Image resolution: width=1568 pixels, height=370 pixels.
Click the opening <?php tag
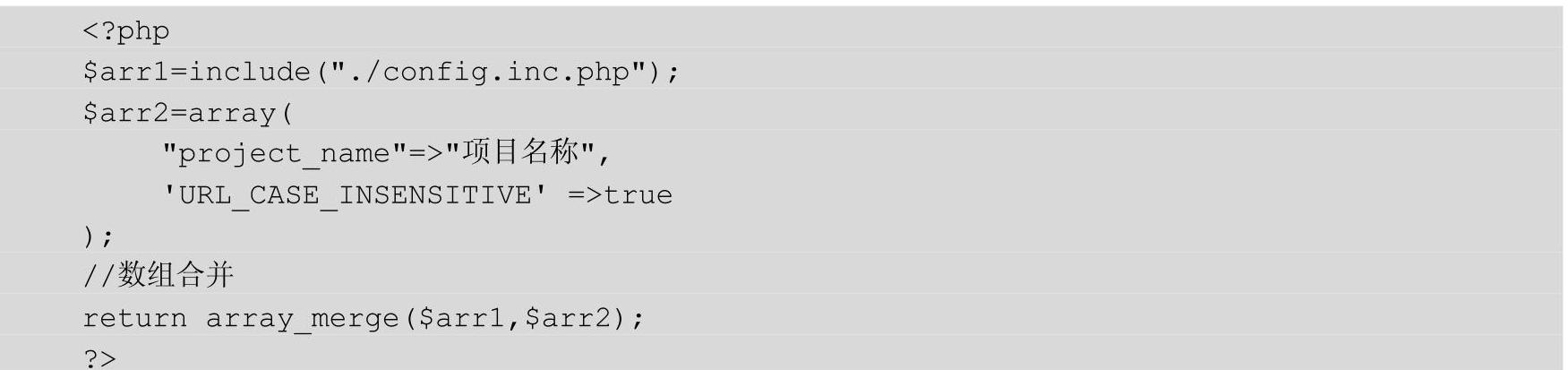[x=126, y=32]
